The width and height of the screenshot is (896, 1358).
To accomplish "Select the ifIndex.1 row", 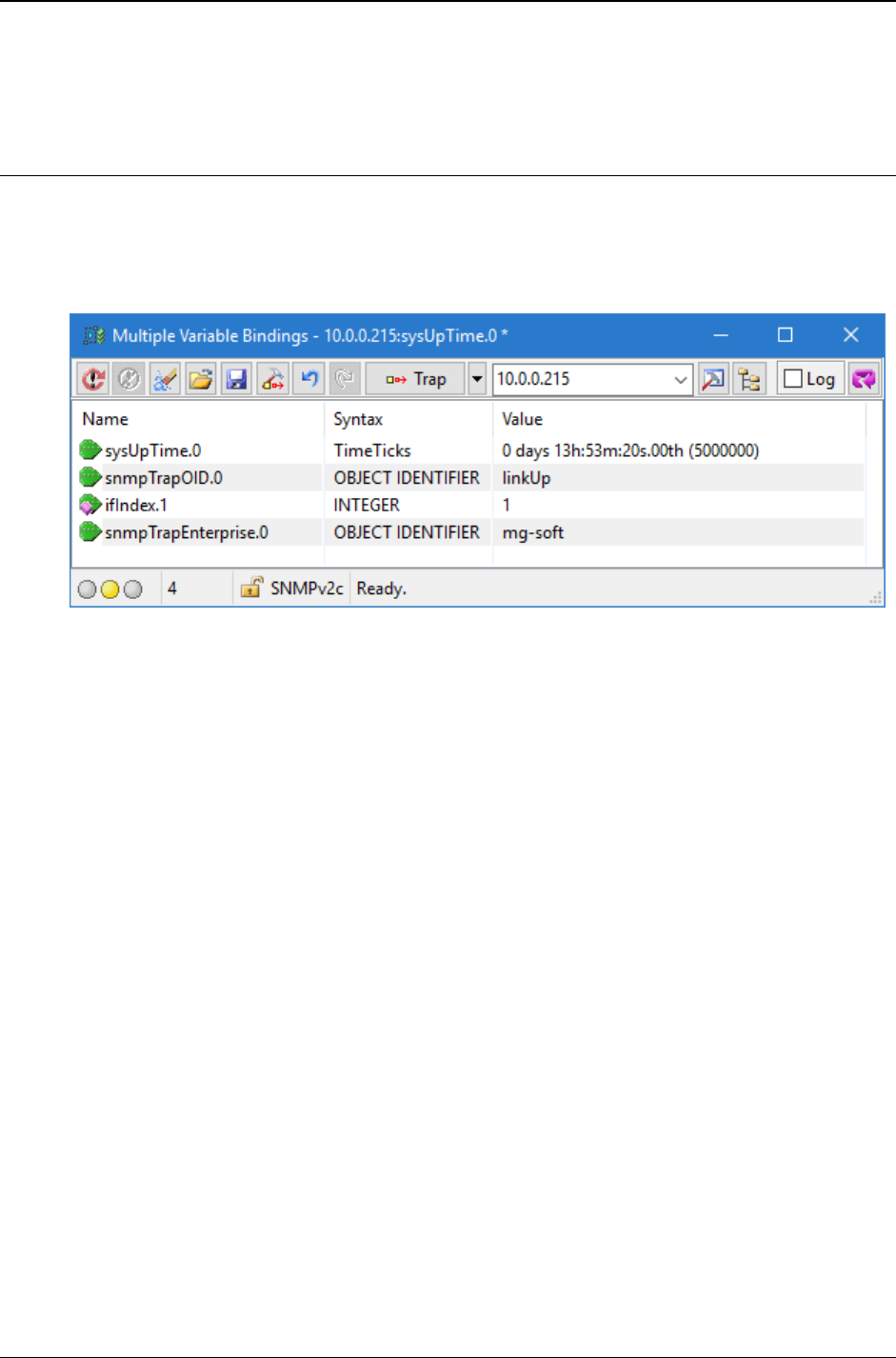I will 469,505.
